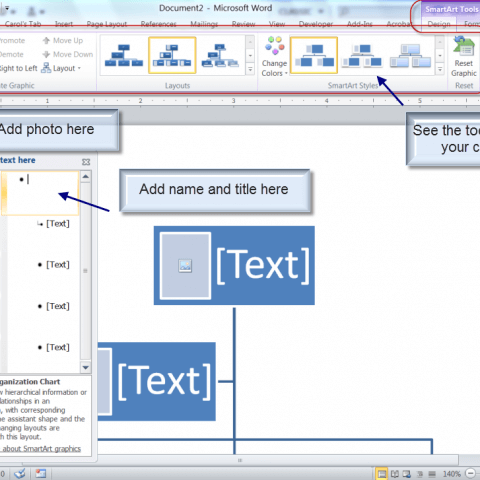Open the Page Layout tab
The height and width of the screenshot is (480, 480).
(x=107, y=24)
